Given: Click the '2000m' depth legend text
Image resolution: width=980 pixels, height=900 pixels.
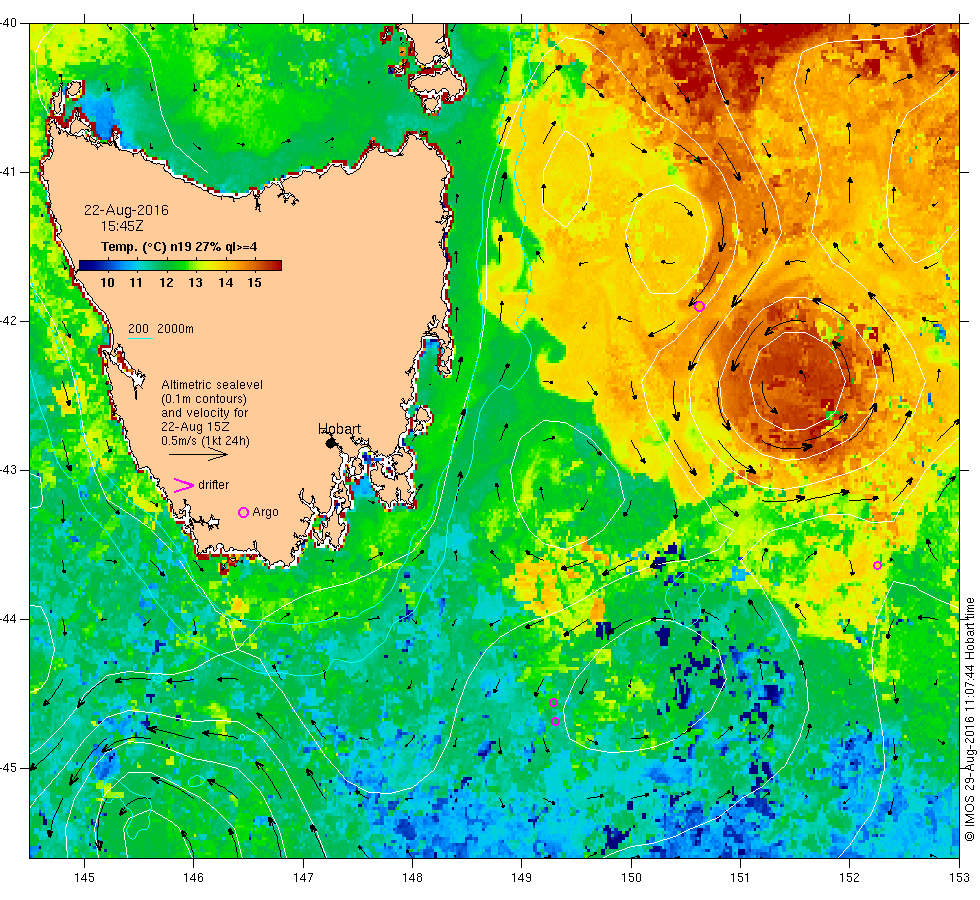Looking at the screenshot, I should tap(175, 329).
